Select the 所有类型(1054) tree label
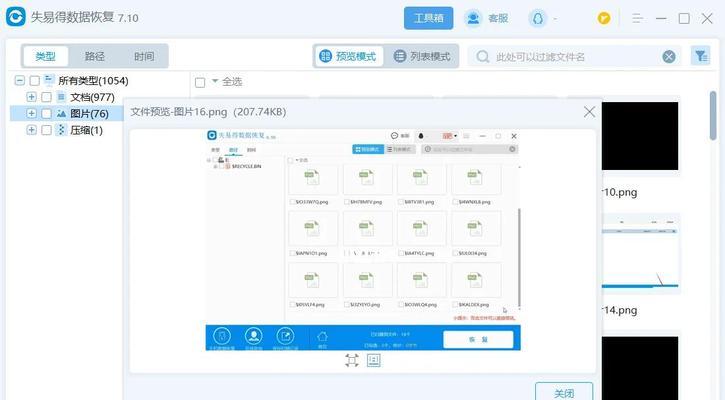Viewport: 725px width, 400px height. click(x=93, y=80)
